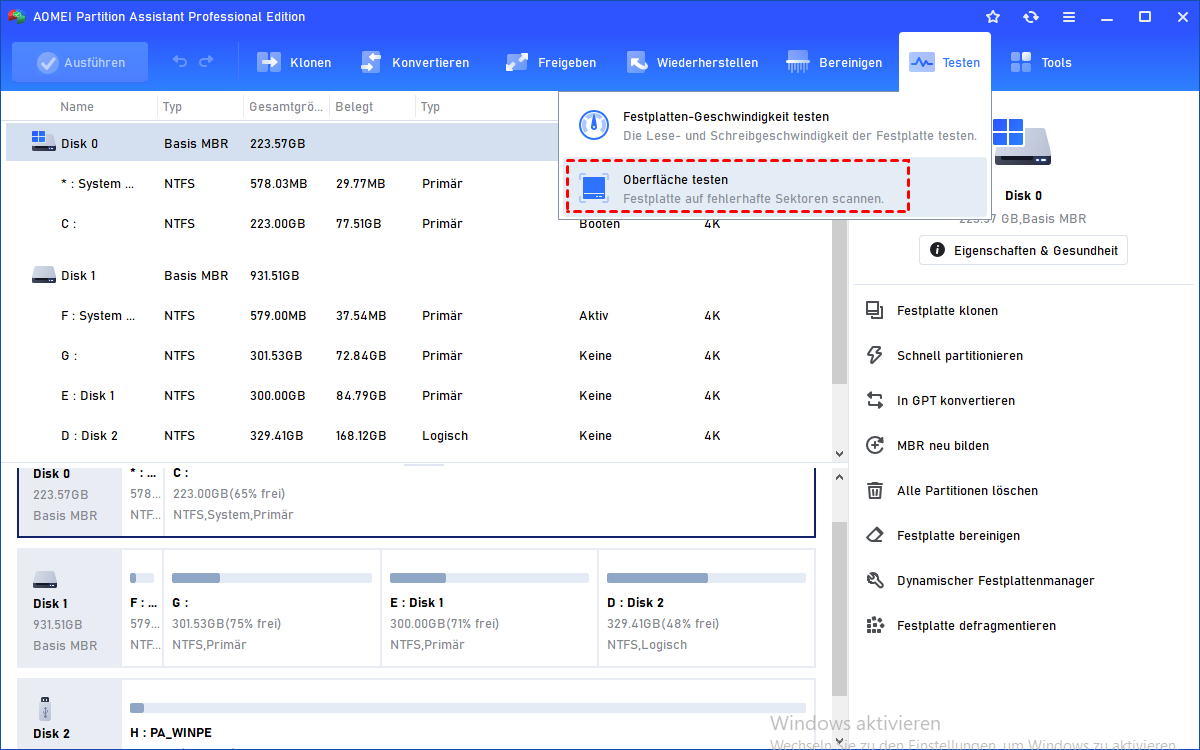Click Alle Partitionen löschen option
Image resolution: width=1200 pixels, height=750 pixels.
tap(967, 491)
